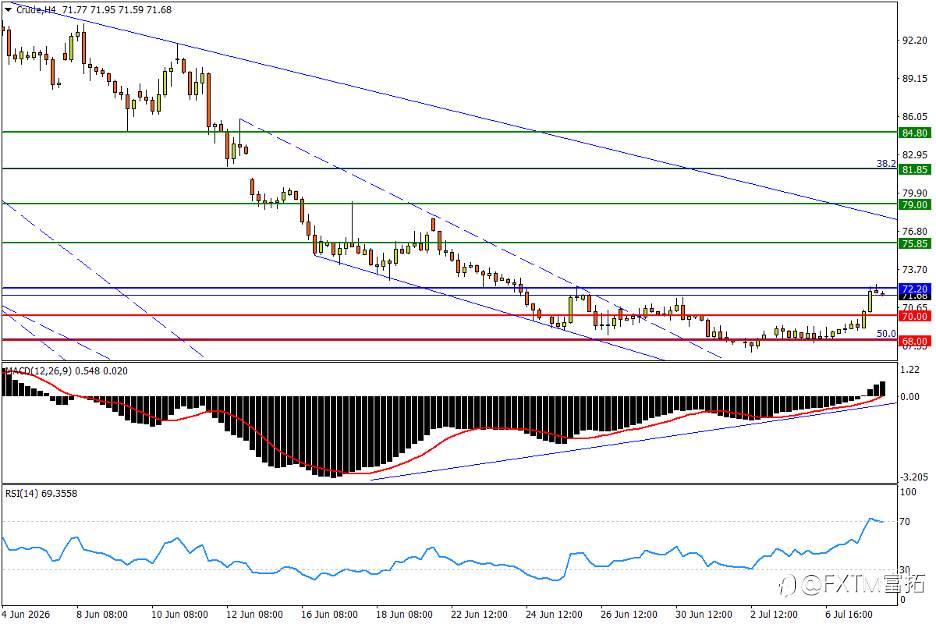Viewport: 936px width, 624px height.
Task: Click the 2 Jul 12:00 time label
Action: tap(774, 614)
